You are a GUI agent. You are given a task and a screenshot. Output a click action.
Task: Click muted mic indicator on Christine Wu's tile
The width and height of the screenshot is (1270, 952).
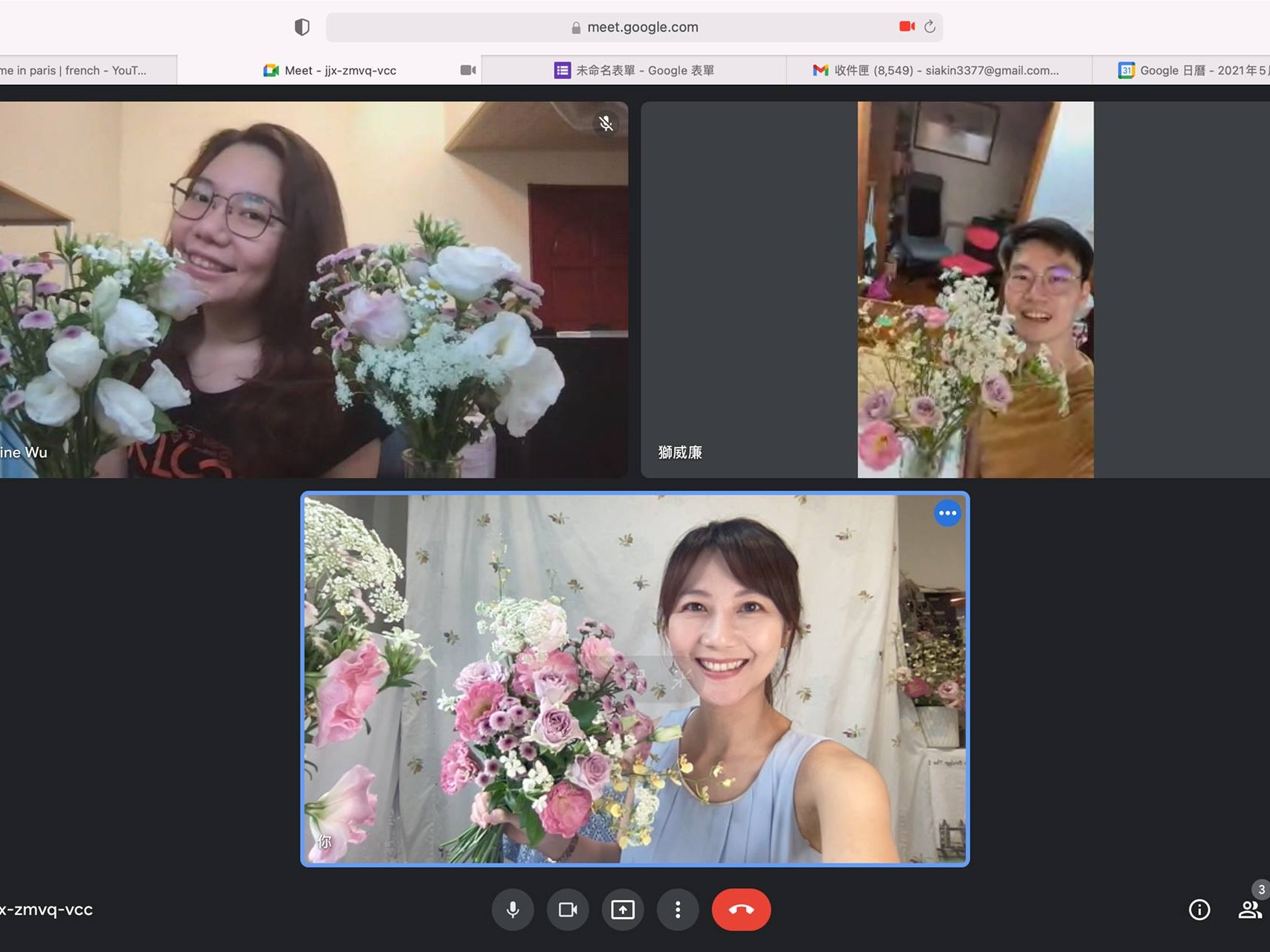(x=606, y=124)
